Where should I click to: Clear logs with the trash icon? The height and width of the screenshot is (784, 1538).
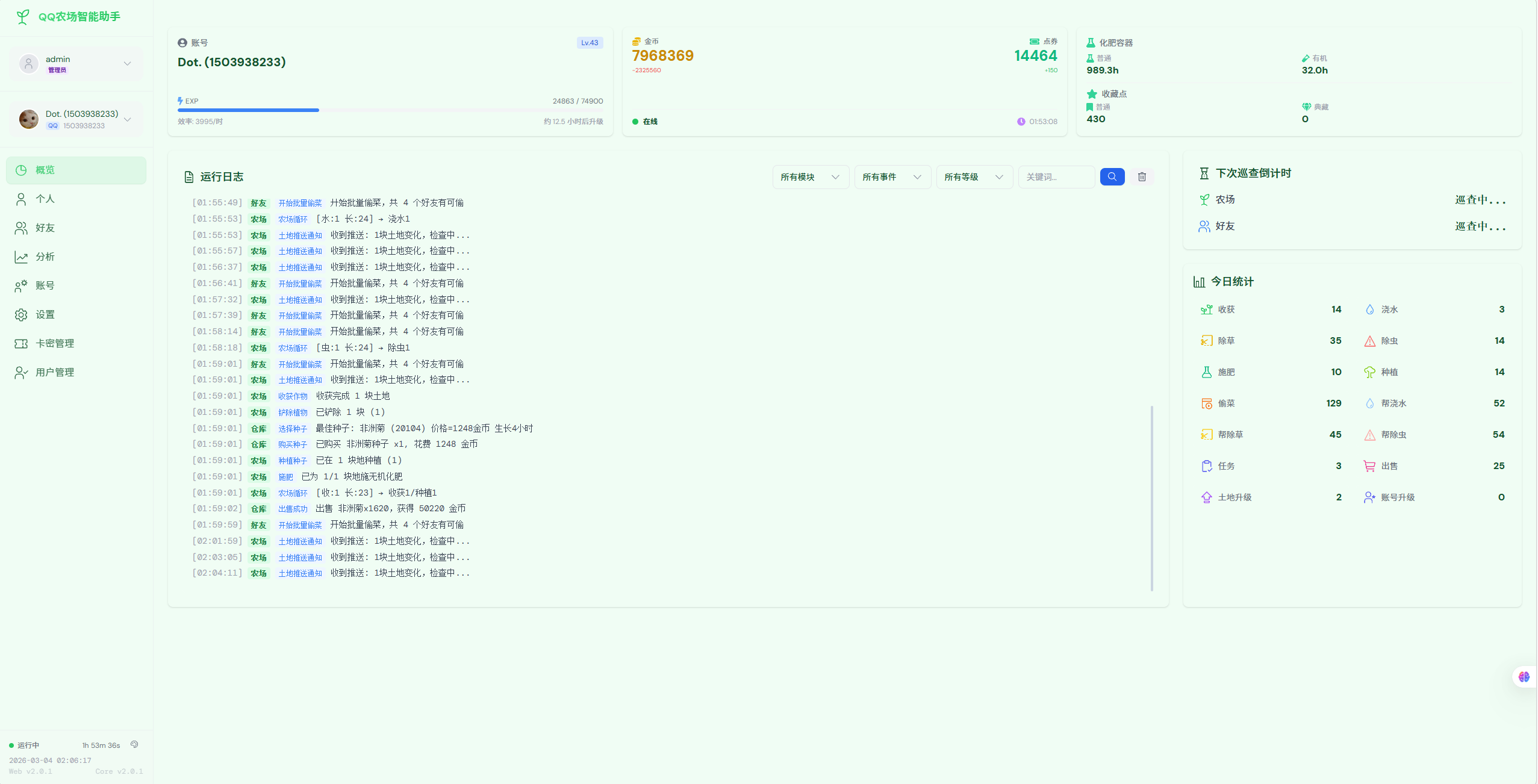pyautogui.click(x=1141, y=176)
